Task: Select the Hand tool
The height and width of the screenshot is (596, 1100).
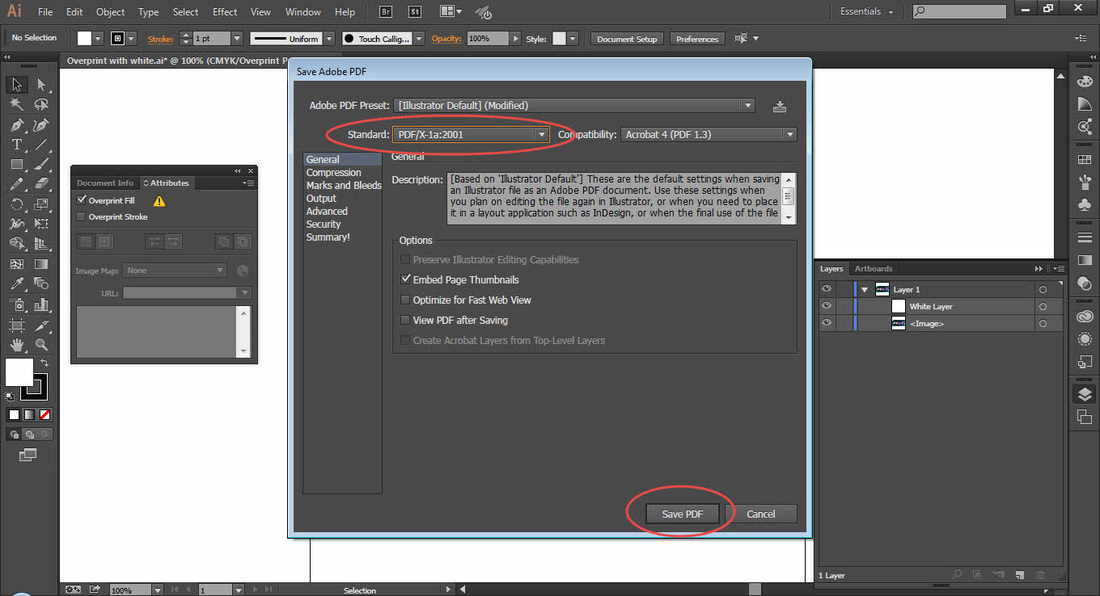Action: click(17, 344)
